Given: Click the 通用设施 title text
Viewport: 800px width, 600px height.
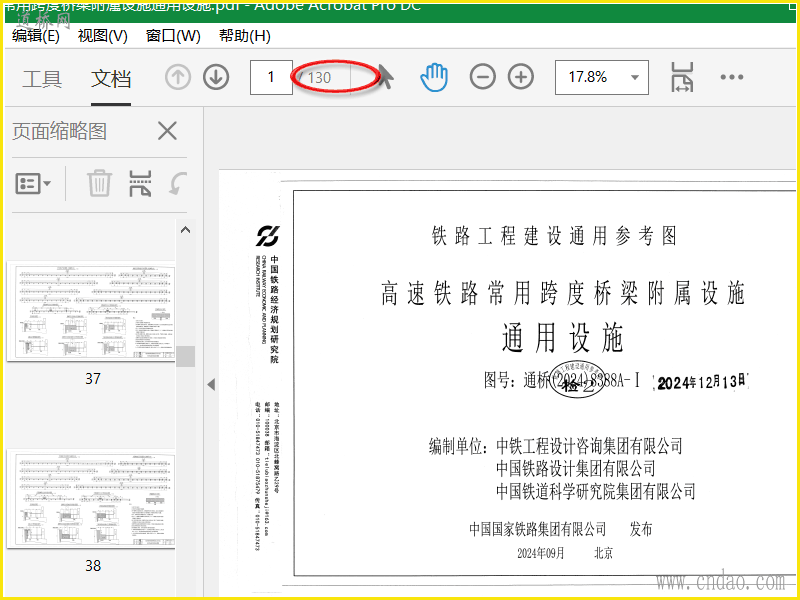Looking at the screenshot, I should [x=563, y=338].
